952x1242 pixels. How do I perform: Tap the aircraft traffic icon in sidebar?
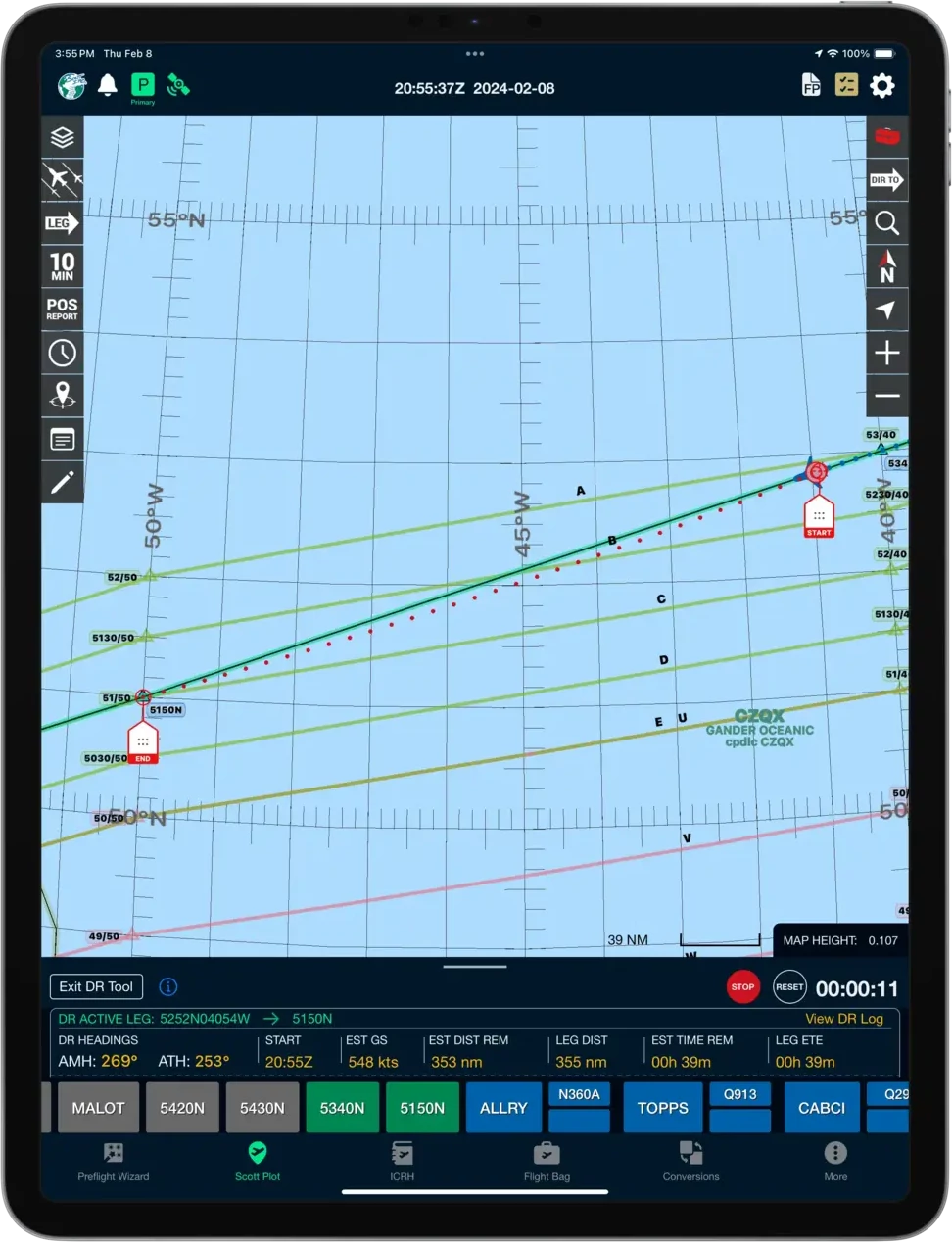63,180
